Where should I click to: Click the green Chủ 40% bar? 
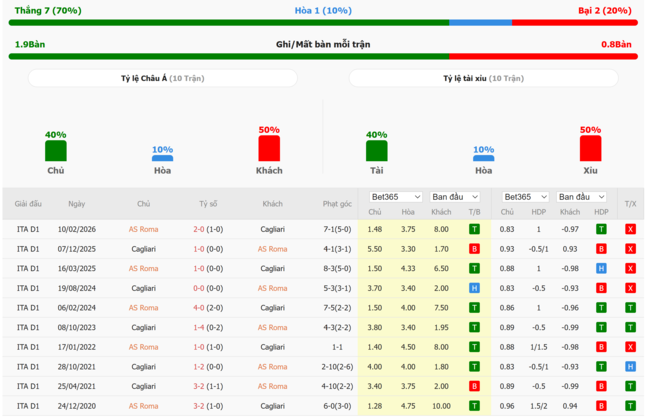tap(56, 151)
